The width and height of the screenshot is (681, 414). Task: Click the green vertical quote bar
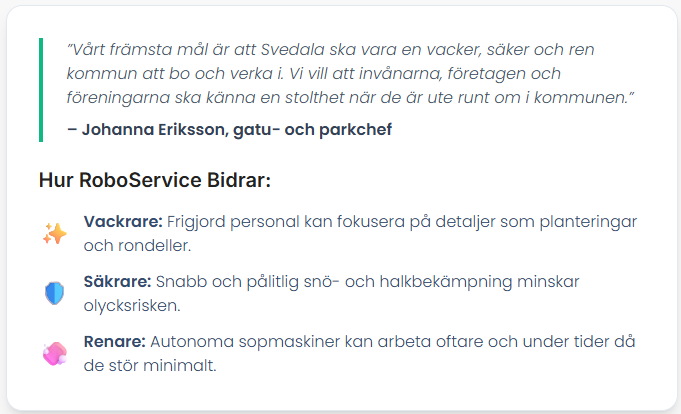pyautogui.click(x=41, y=90)
